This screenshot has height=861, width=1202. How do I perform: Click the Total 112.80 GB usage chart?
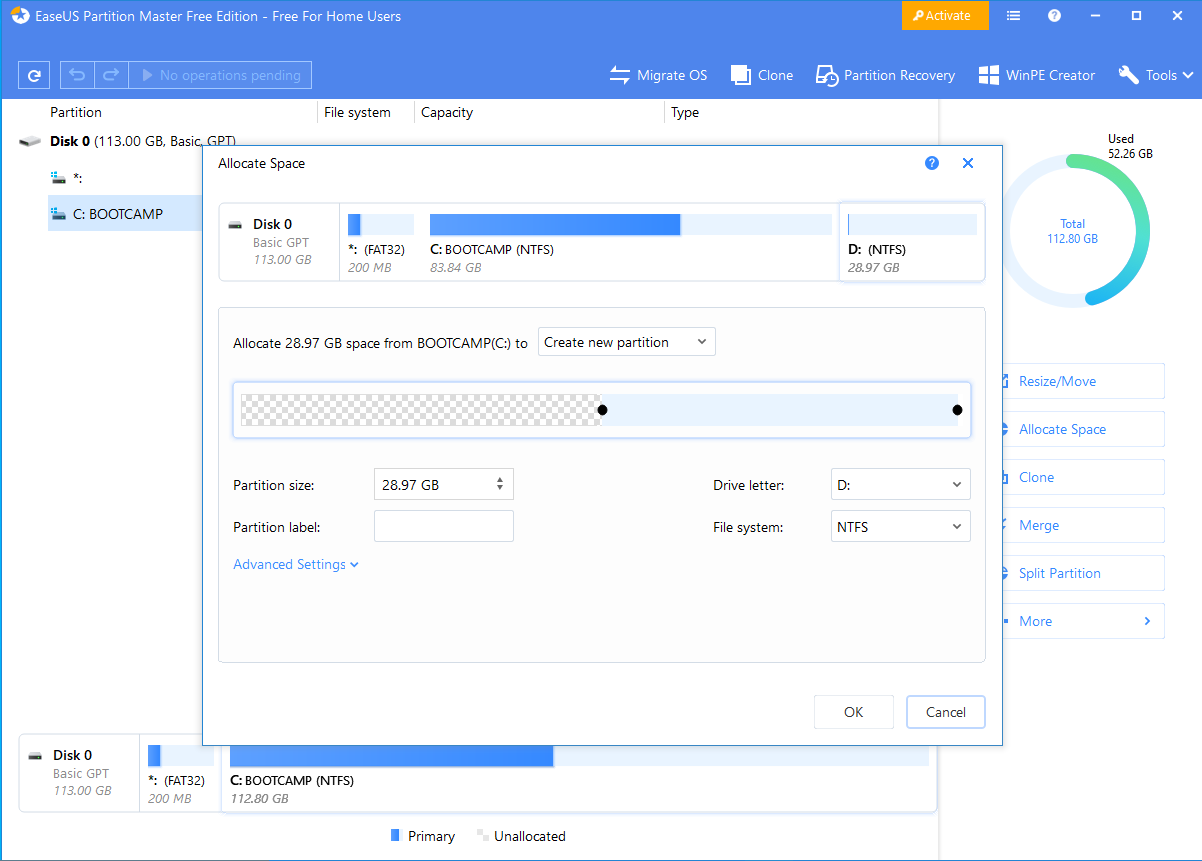[1073, 230]
